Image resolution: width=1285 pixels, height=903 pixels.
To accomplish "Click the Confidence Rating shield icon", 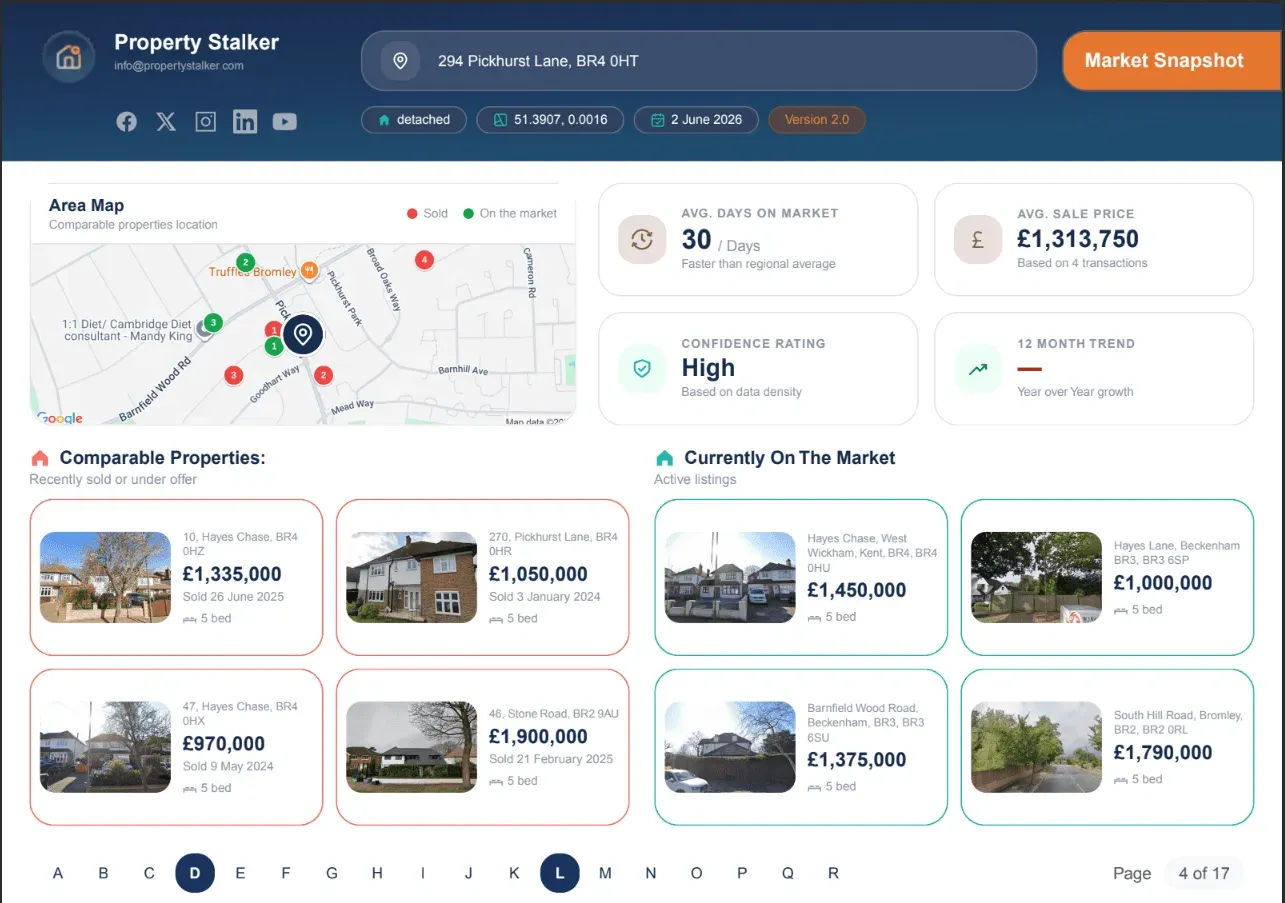I will coord(642,369).
